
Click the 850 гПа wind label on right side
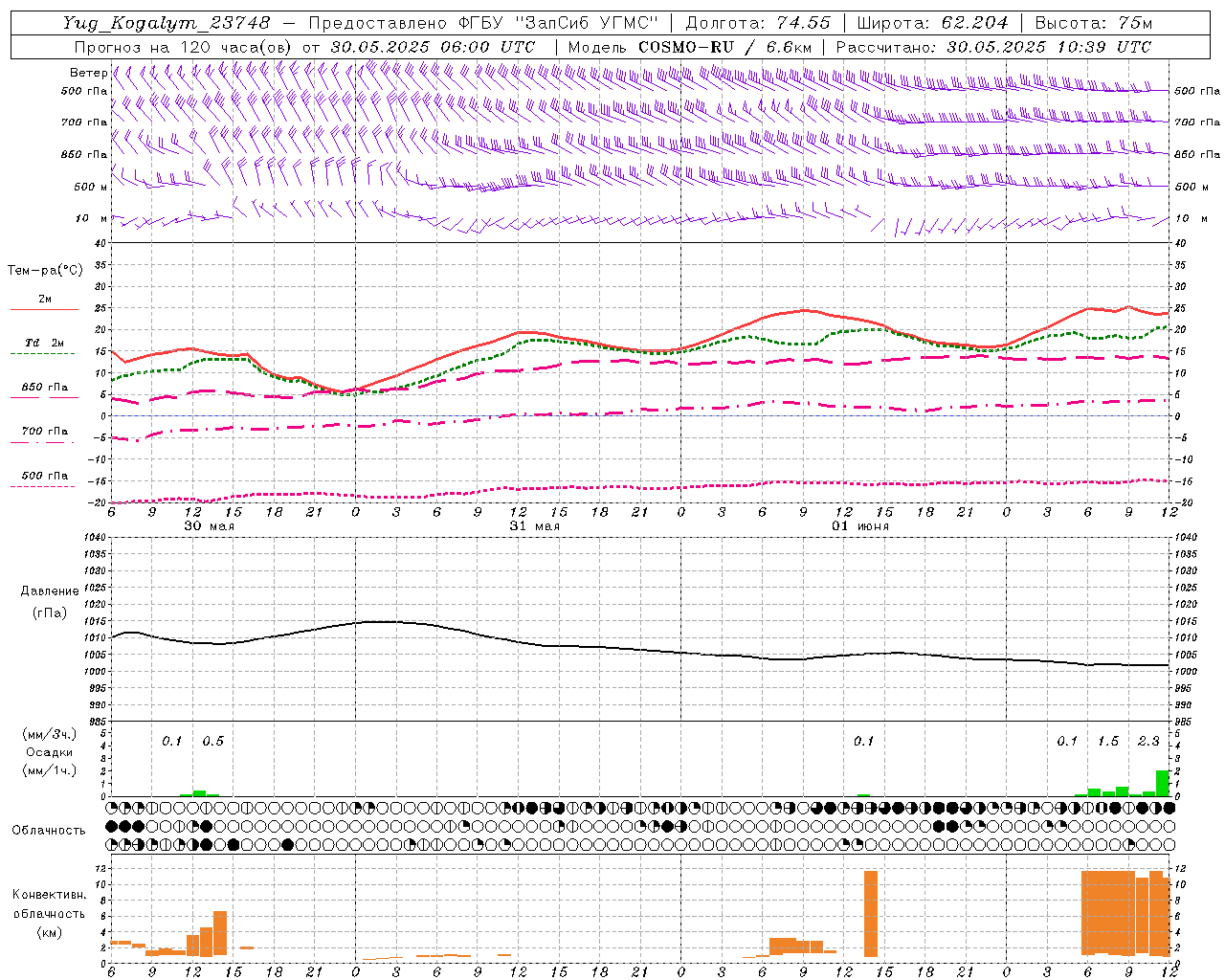pyautogui.click(x=1197, y=154)
